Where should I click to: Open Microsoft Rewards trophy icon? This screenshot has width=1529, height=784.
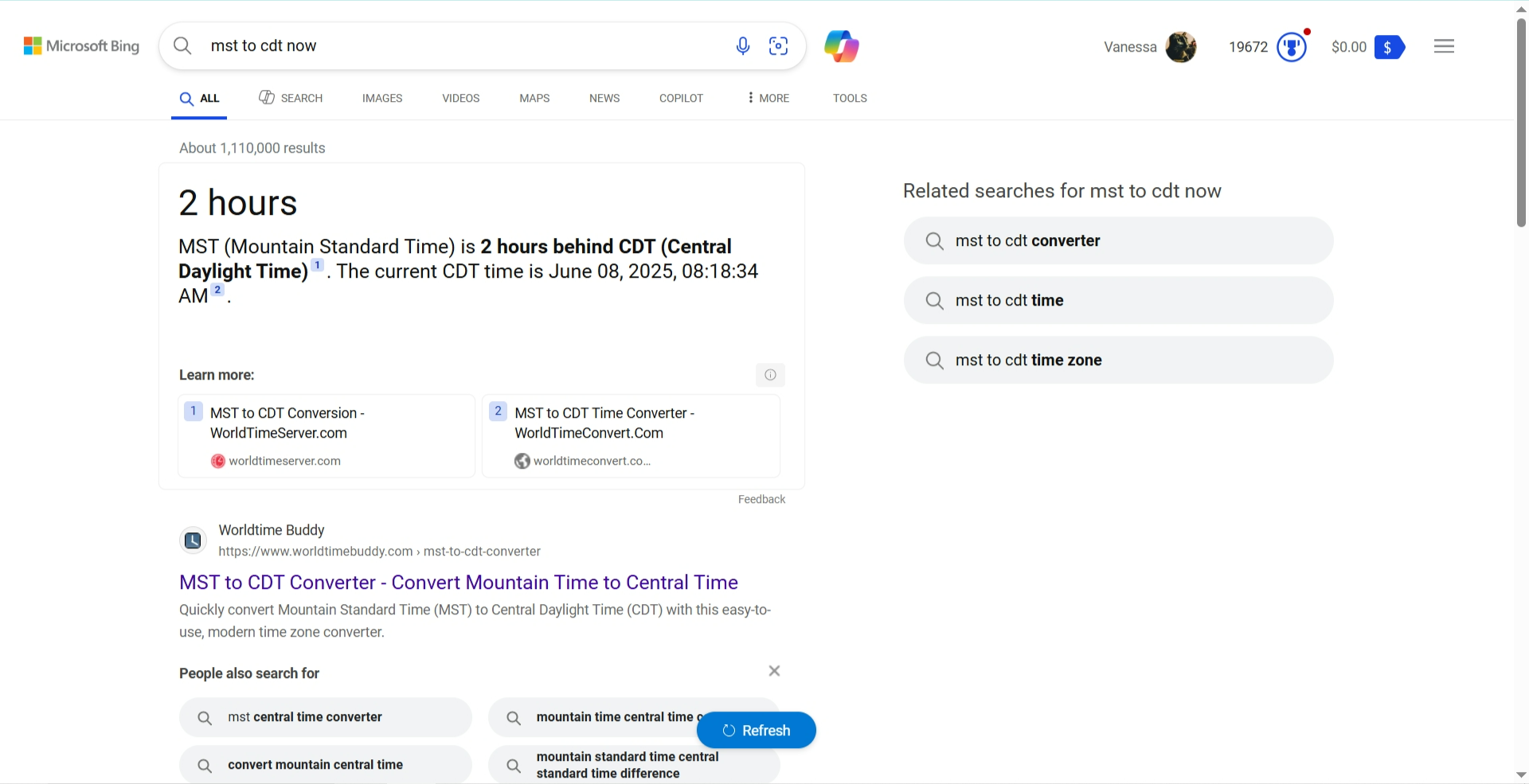click(1291, 47)
